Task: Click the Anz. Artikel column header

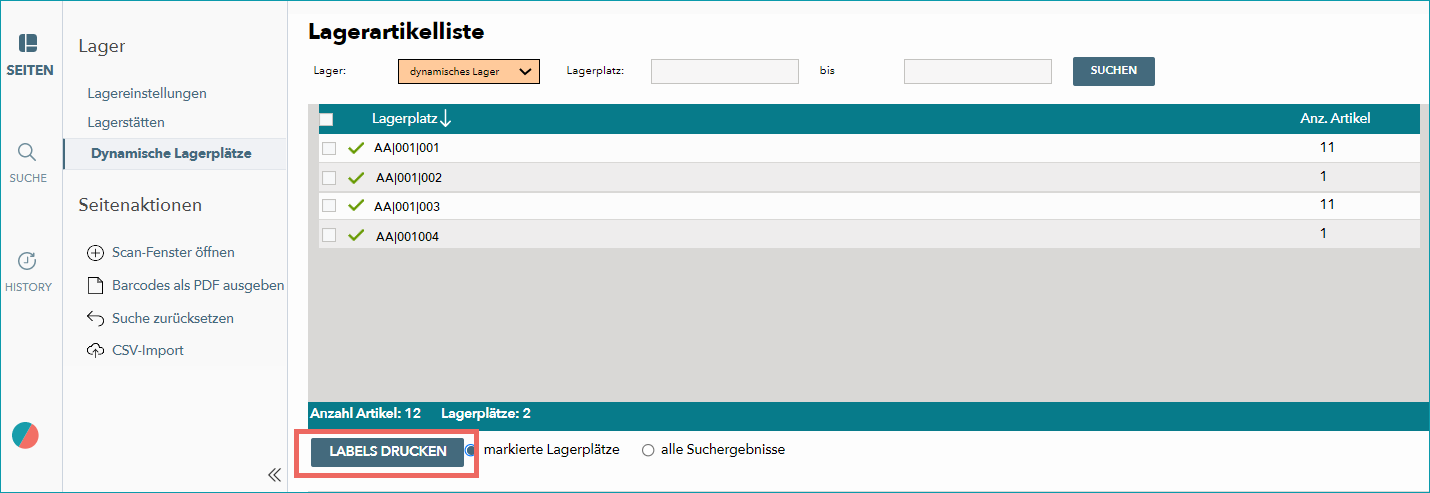Action: coord(1335,118)
